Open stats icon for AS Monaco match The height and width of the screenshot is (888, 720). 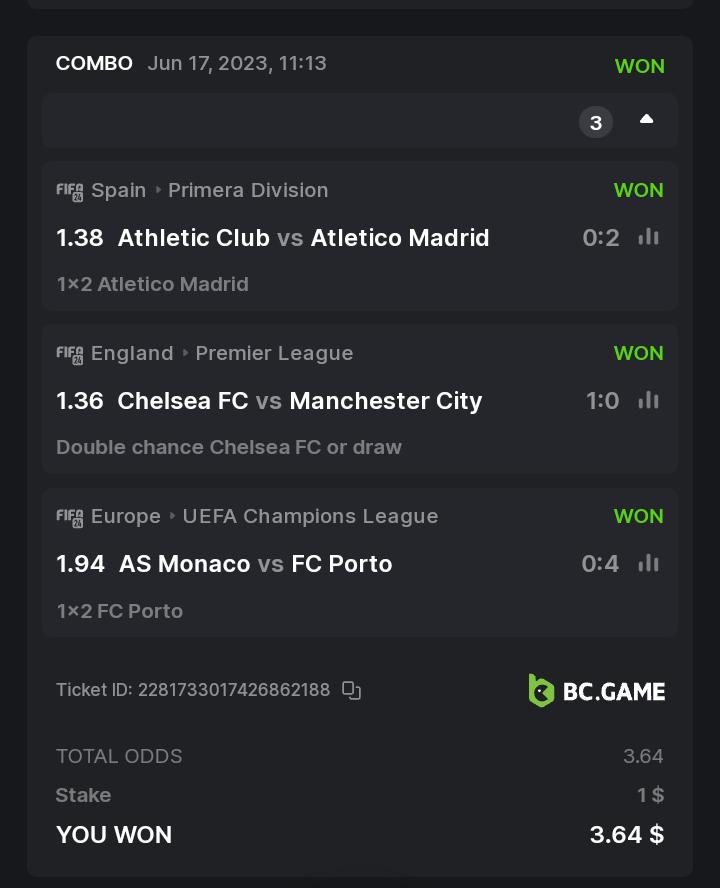tap(649, 563)
